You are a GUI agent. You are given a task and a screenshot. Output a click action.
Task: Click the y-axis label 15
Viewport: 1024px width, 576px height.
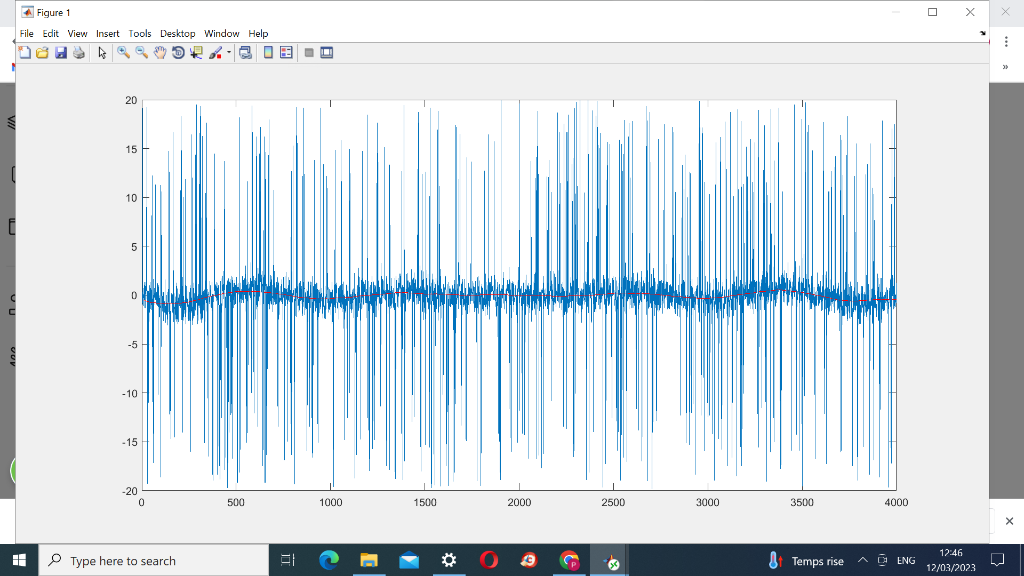132,149
